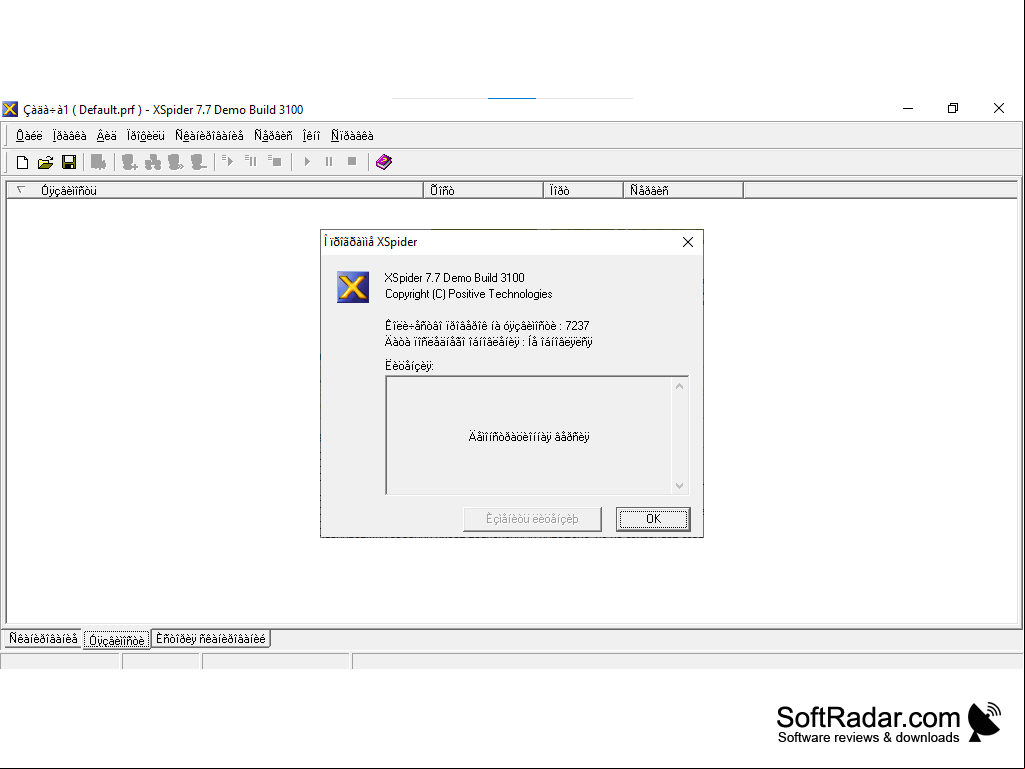Viewport: 1025px width, 769px height.
Task: Open the 'Âèä' (View) menu
Action: click(107, 135)
